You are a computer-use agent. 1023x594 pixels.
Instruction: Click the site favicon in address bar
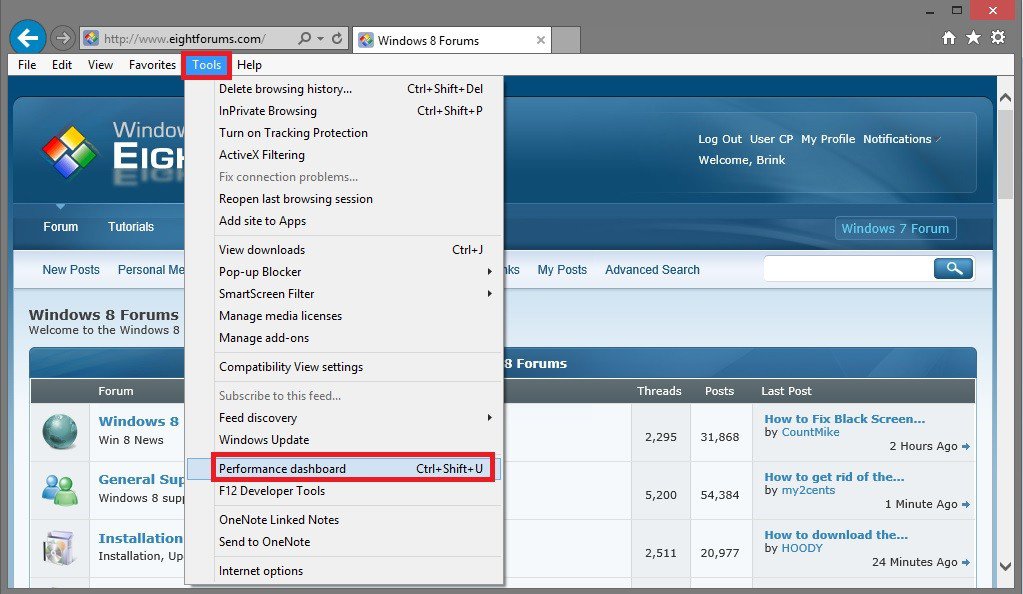click(x=91, y=39)
